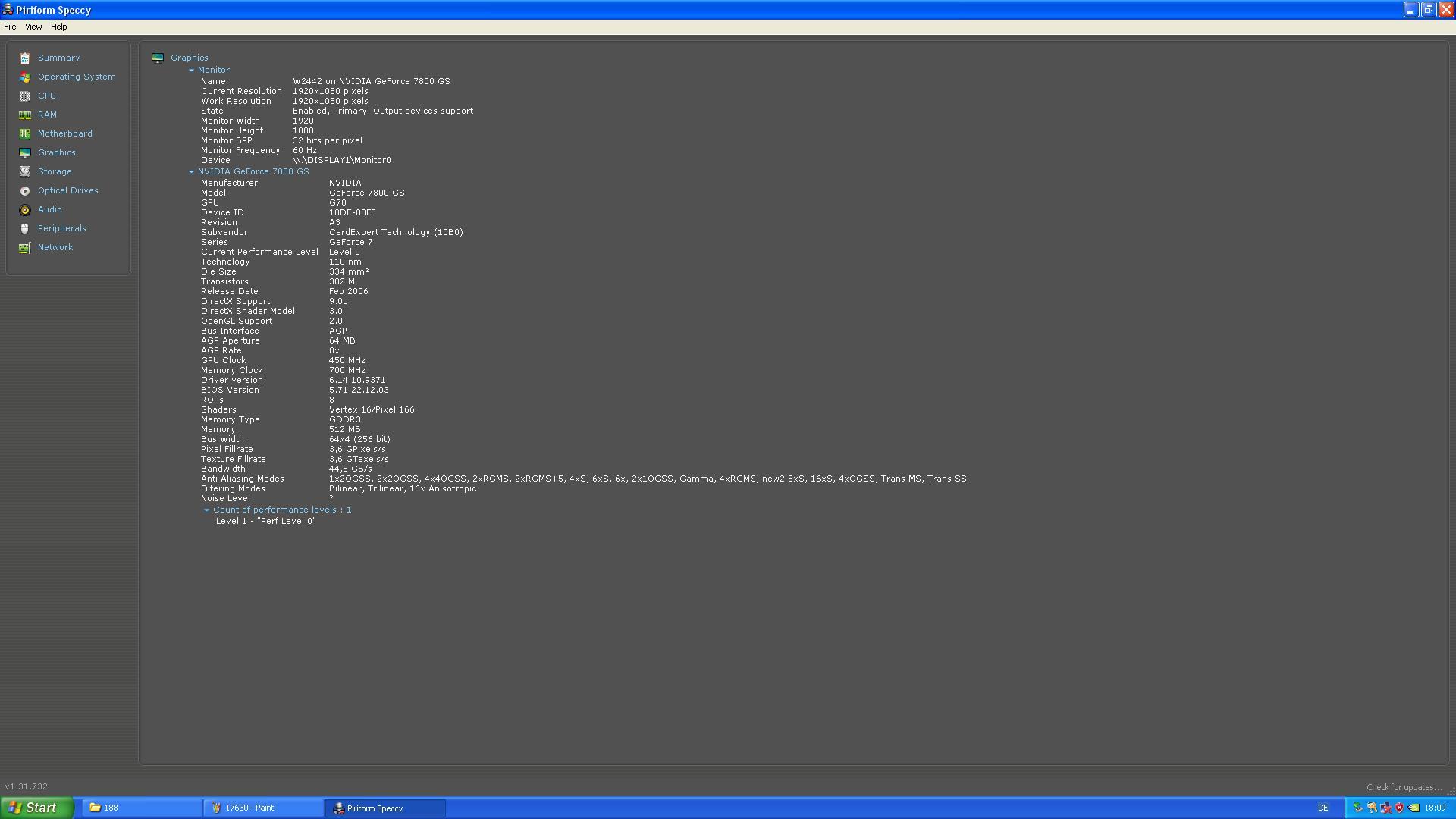Viewport: 1456px width, 819px height.
Task: Open the Operating System section
Action: (77, 77)
